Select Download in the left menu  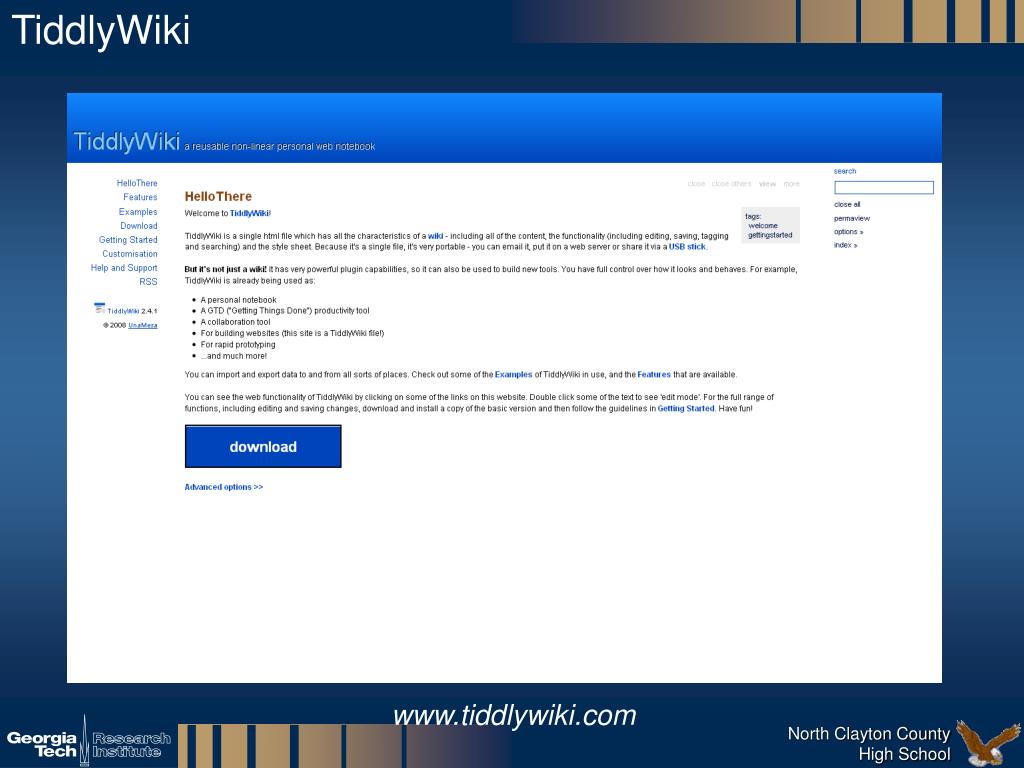[138, 226]
